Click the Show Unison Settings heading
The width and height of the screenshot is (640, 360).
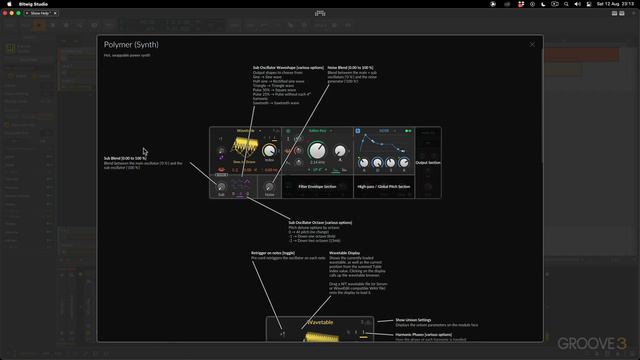pos(413,320)
